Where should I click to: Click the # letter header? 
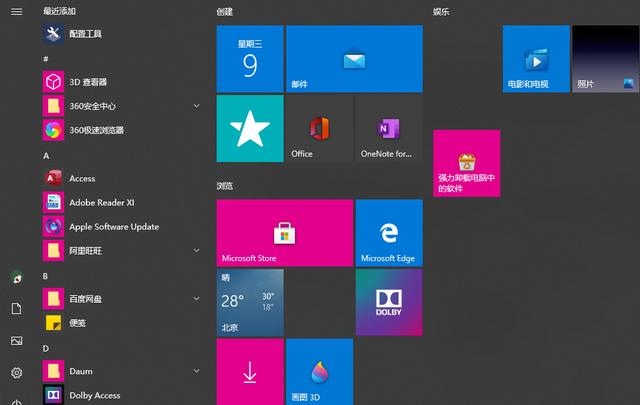point(46,59)
